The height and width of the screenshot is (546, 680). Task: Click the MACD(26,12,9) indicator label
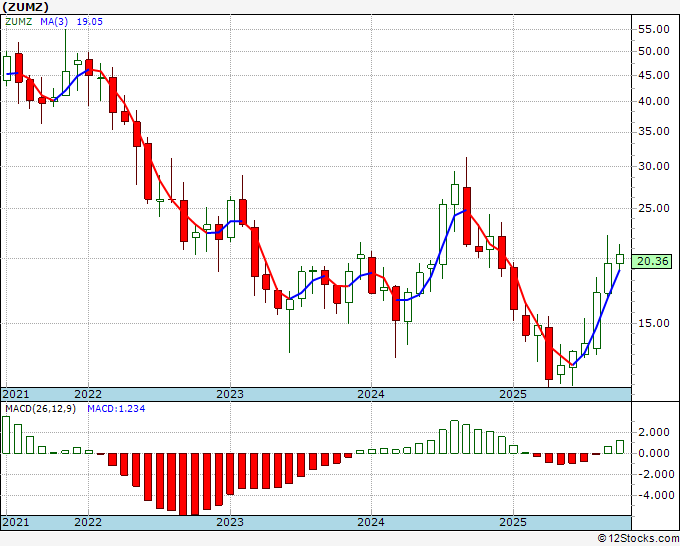tap(40, 409)
